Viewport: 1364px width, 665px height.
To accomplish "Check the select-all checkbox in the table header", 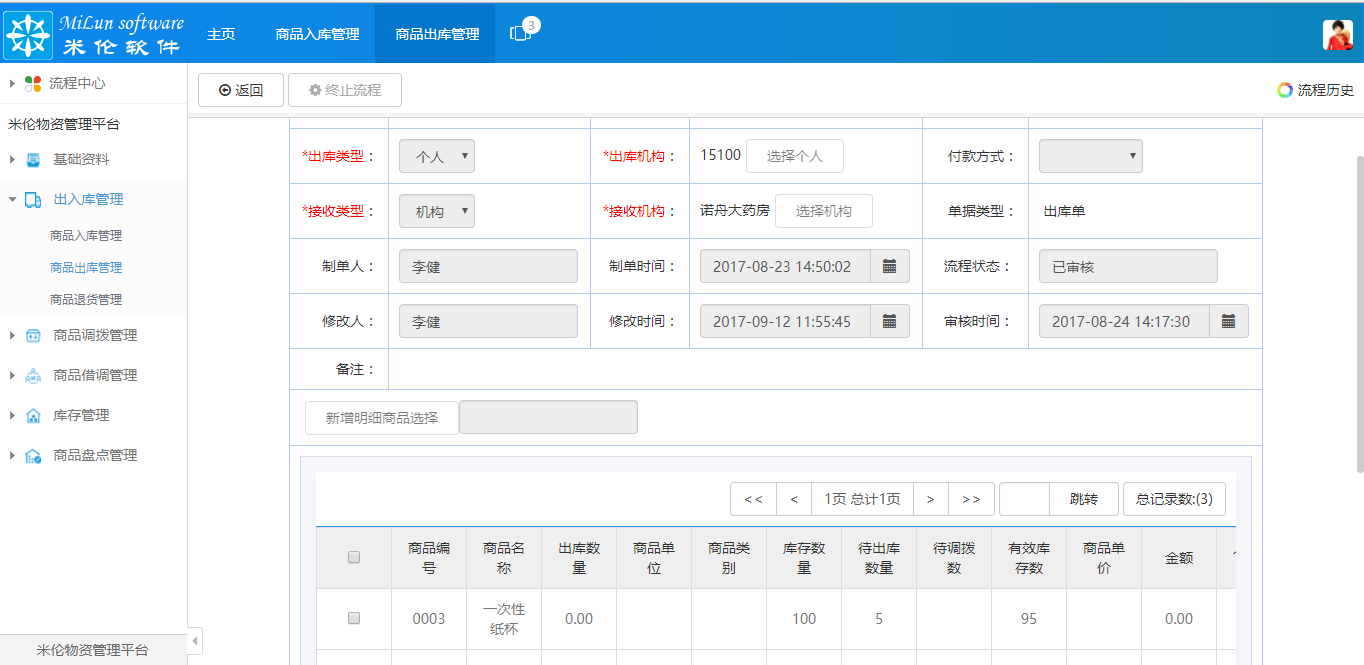I will point(353,557).
